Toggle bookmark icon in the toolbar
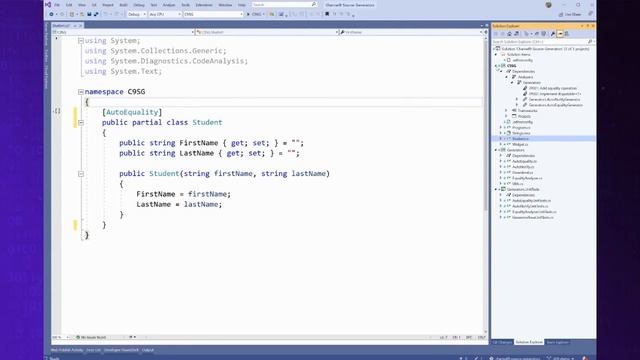The image size is (640, 360). pyautogui.click(x=327, y=14)
